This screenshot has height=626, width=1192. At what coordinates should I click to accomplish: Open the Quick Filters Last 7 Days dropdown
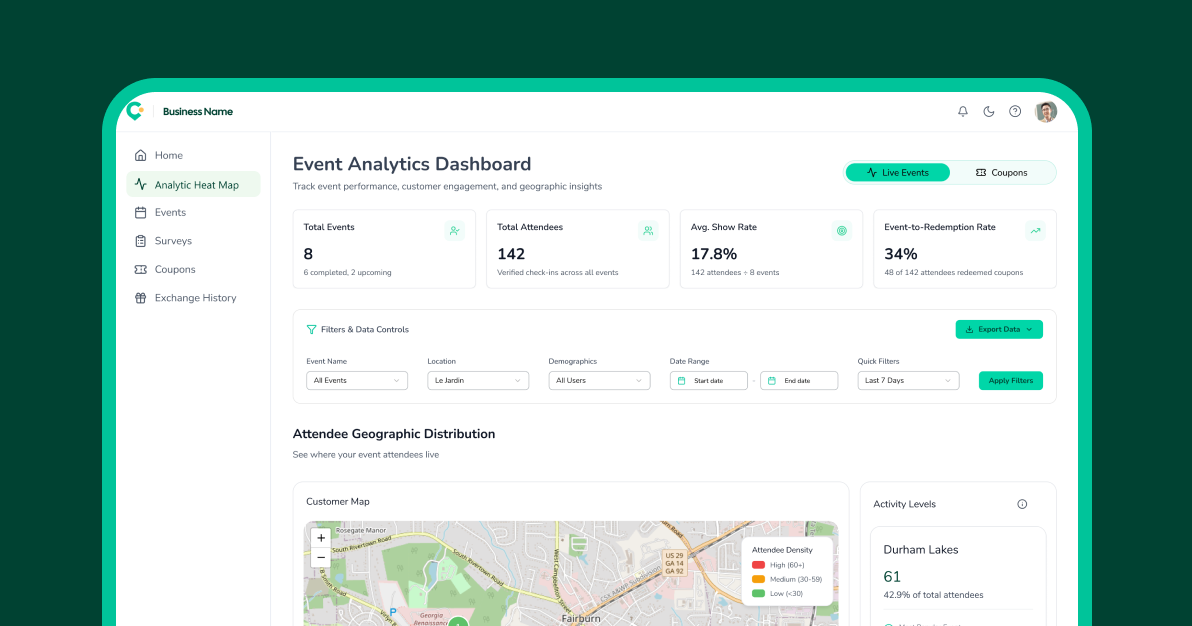[x=908, y=380]
